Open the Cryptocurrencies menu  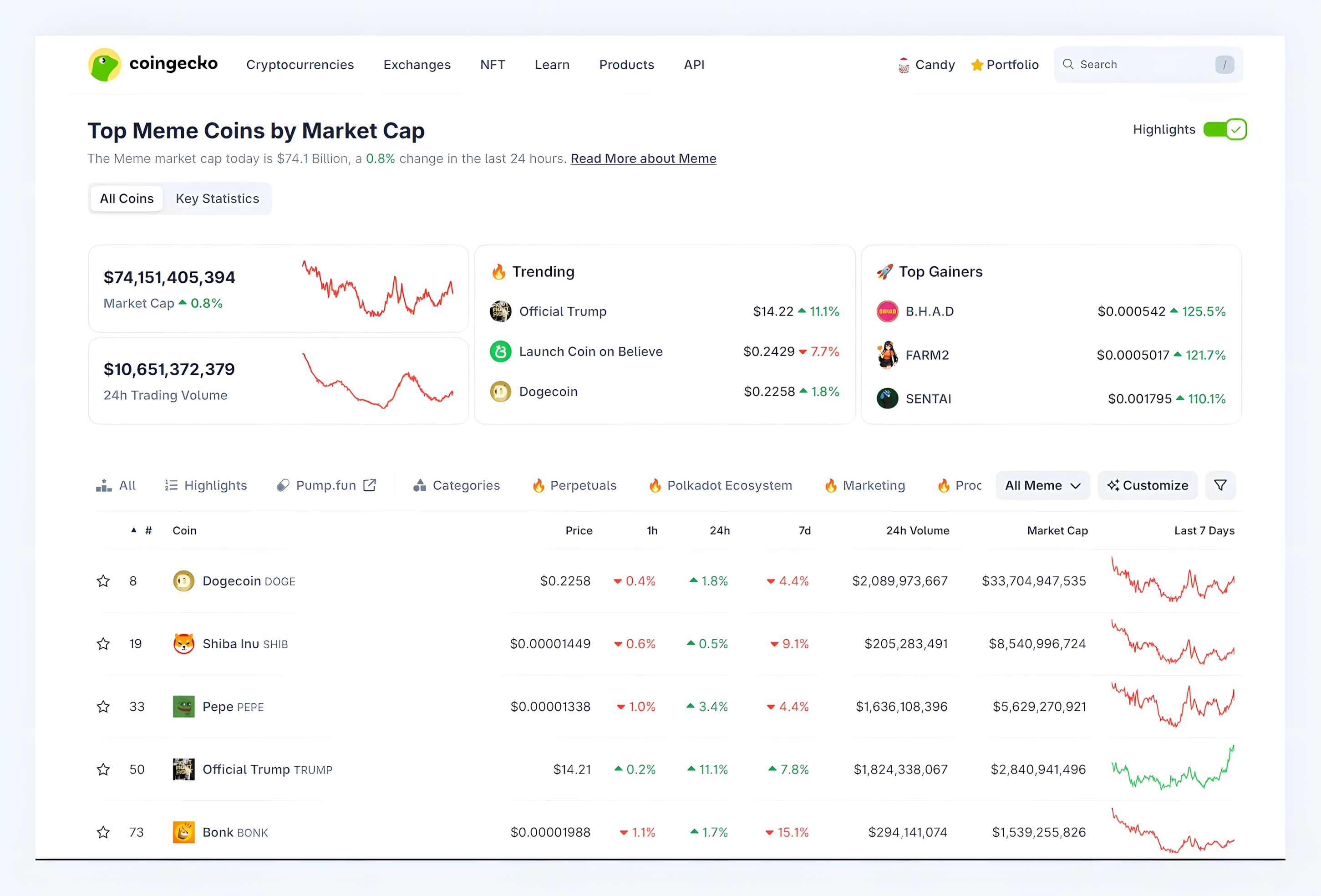(300, 65)
